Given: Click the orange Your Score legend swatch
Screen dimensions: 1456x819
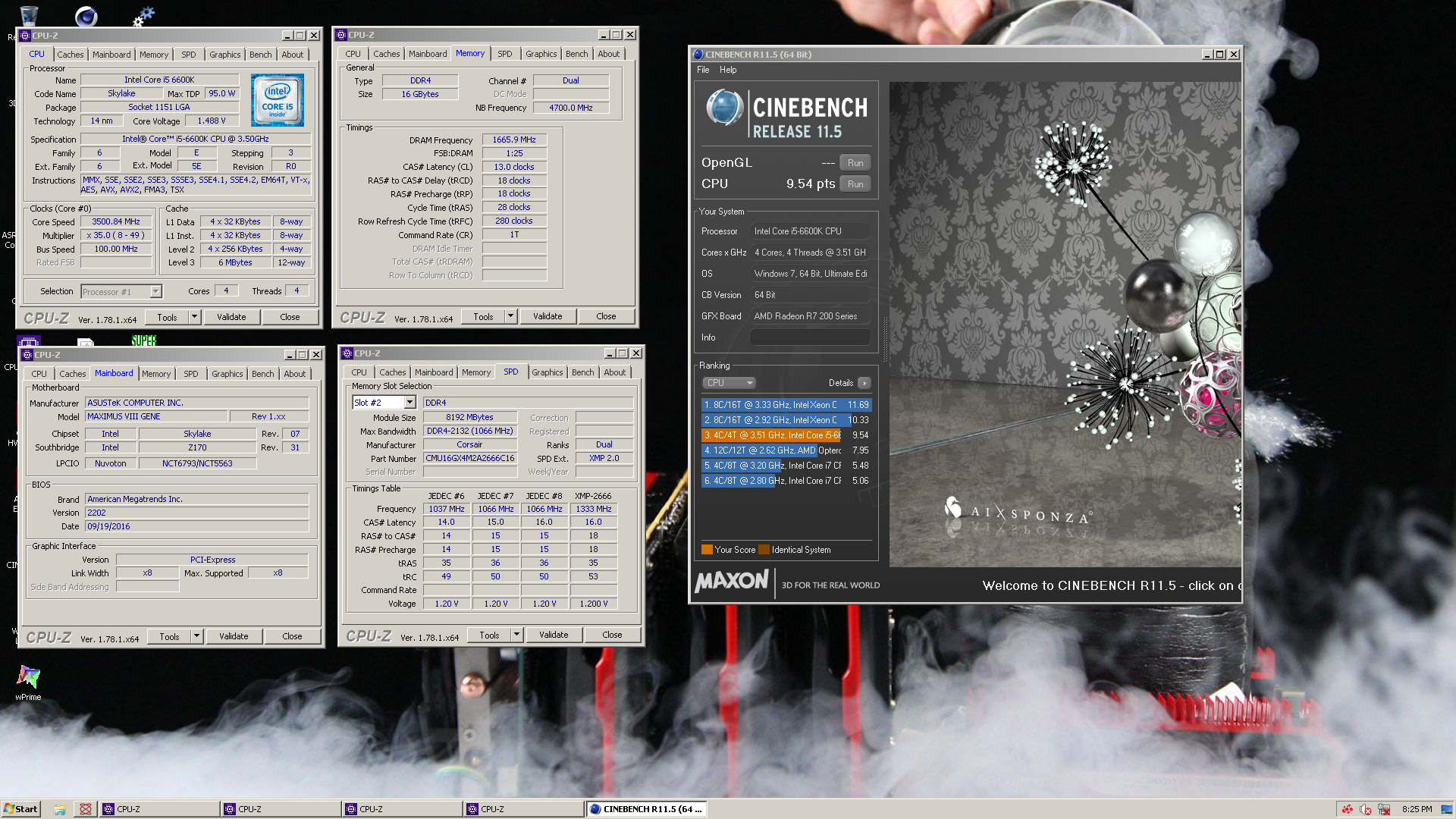Looking at the screenshot, I should click(707, 550).
